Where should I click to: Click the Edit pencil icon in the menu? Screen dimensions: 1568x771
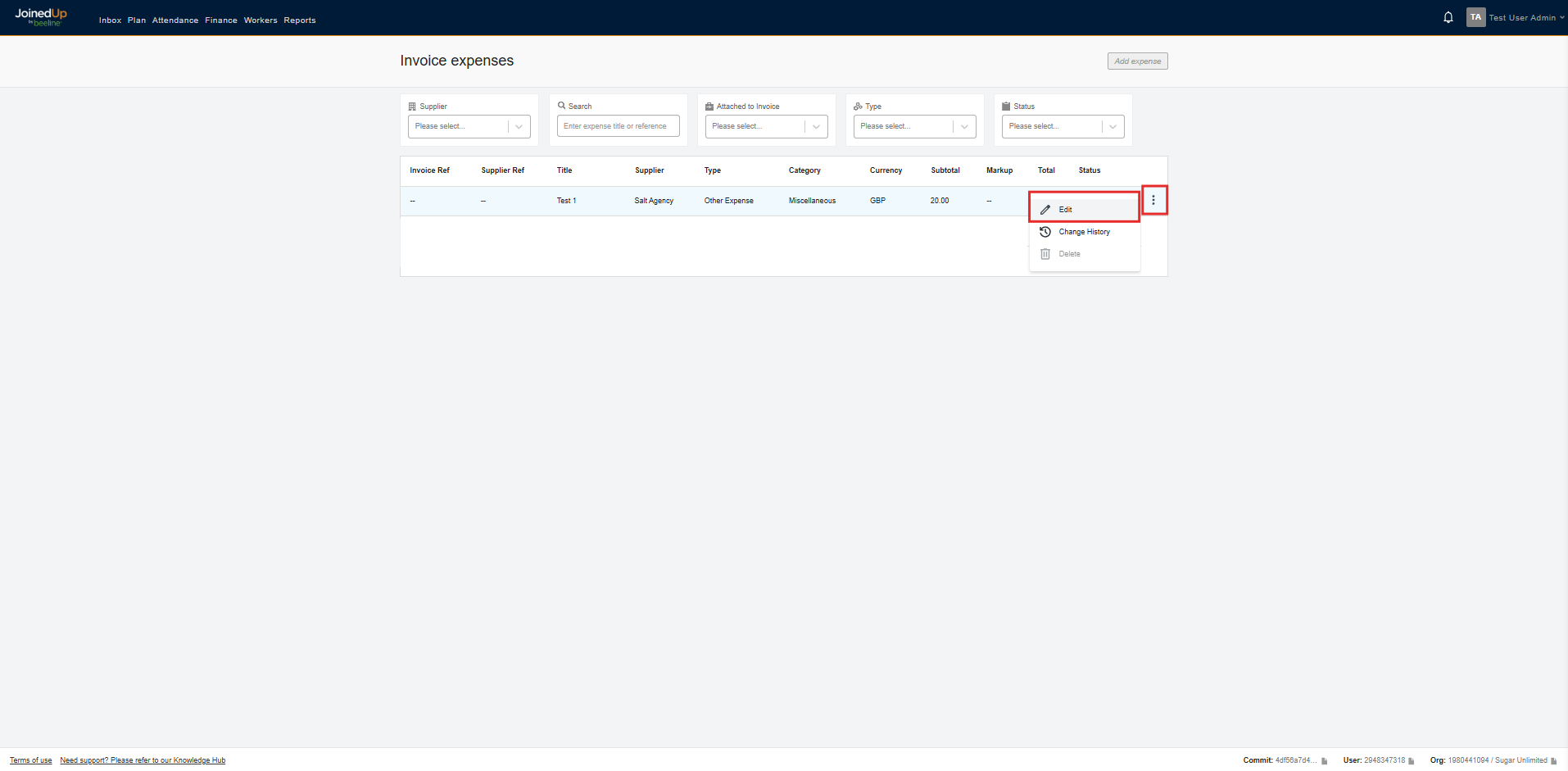[1045, 209]
